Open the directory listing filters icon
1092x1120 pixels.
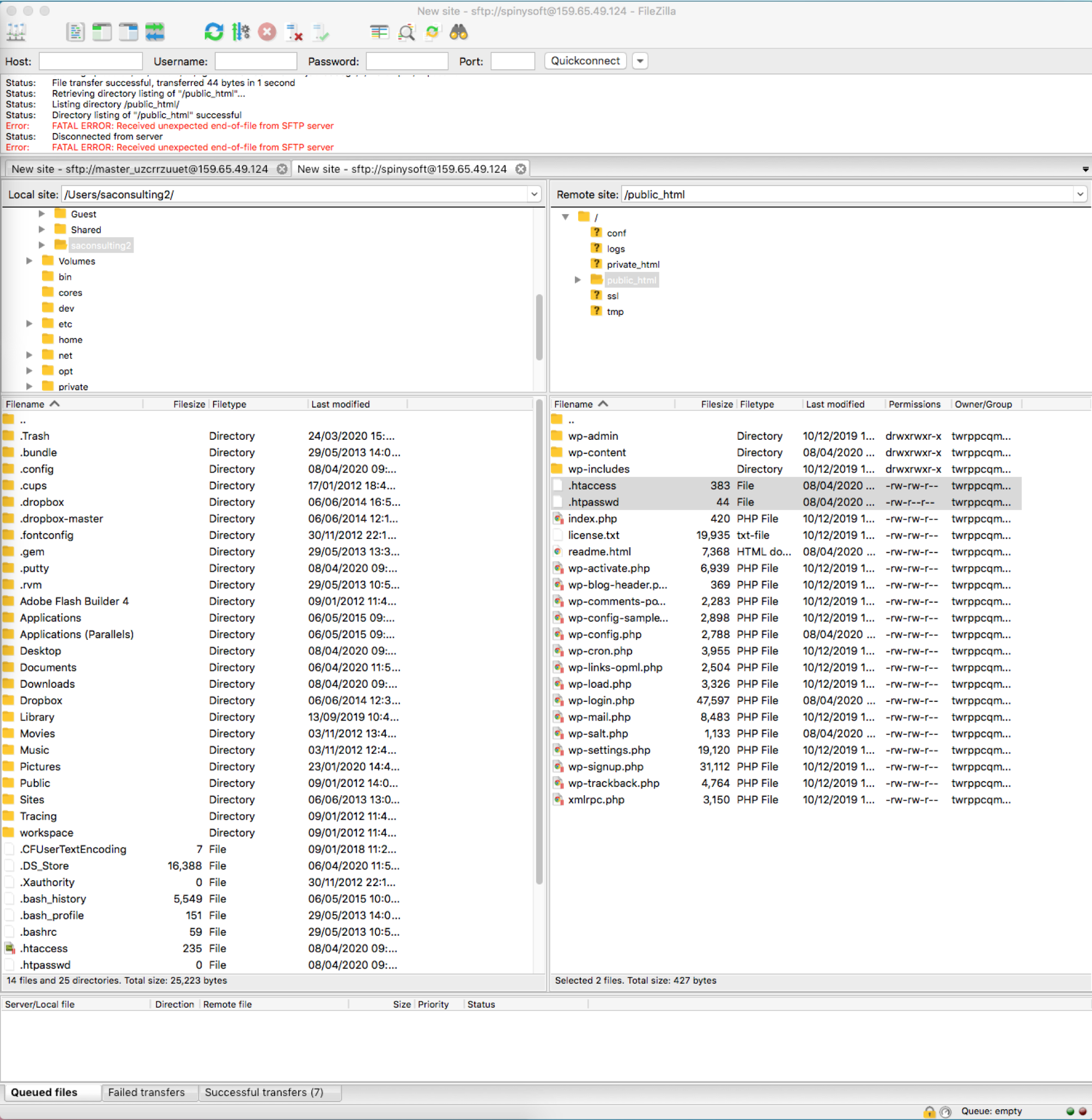pos(379,32)
